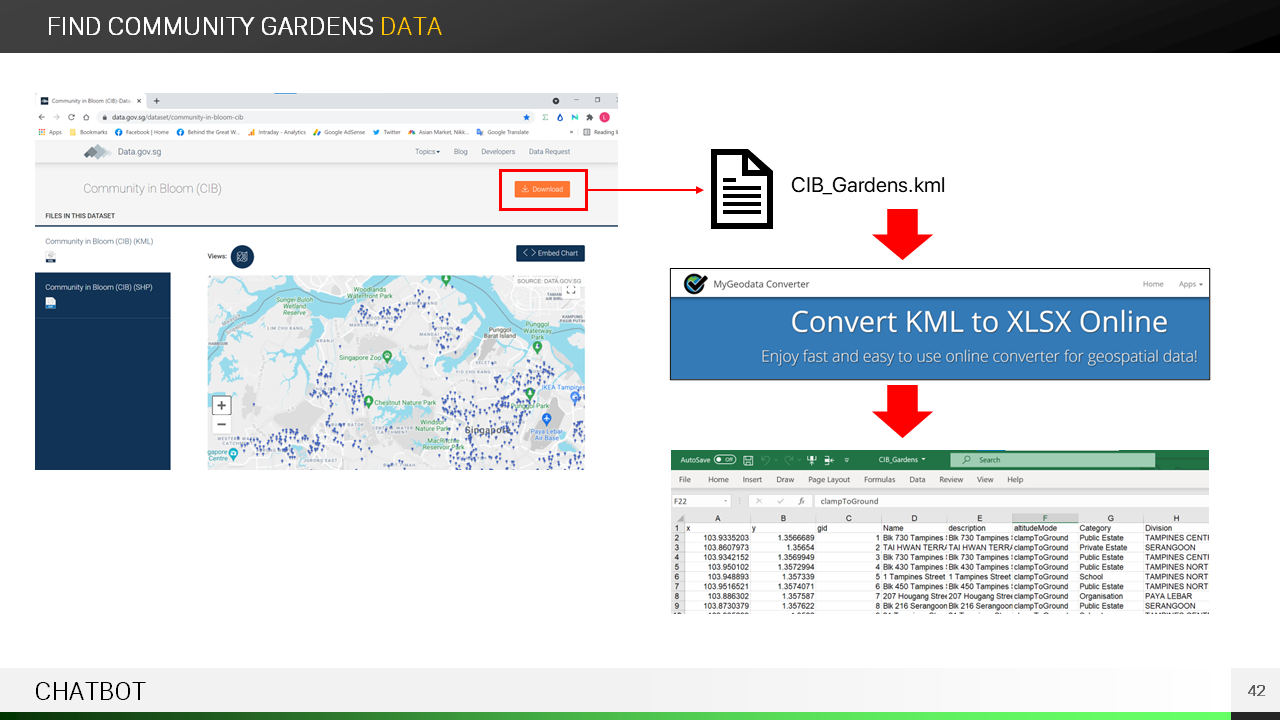1280x720 pixels.
Task: Click the Excel Search box
Action: 1050,460
